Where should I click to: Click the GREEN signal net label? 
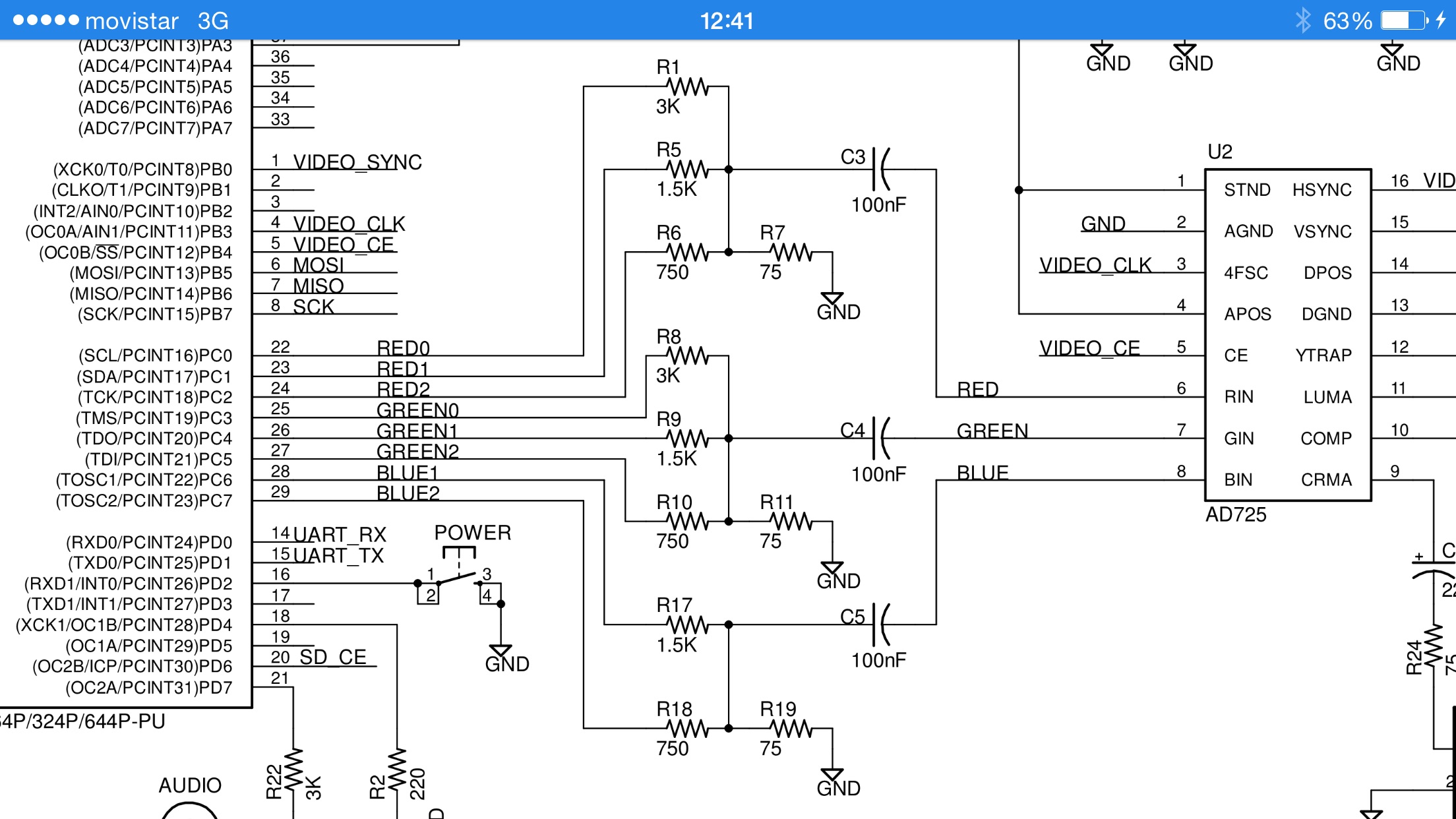point(992,431)
